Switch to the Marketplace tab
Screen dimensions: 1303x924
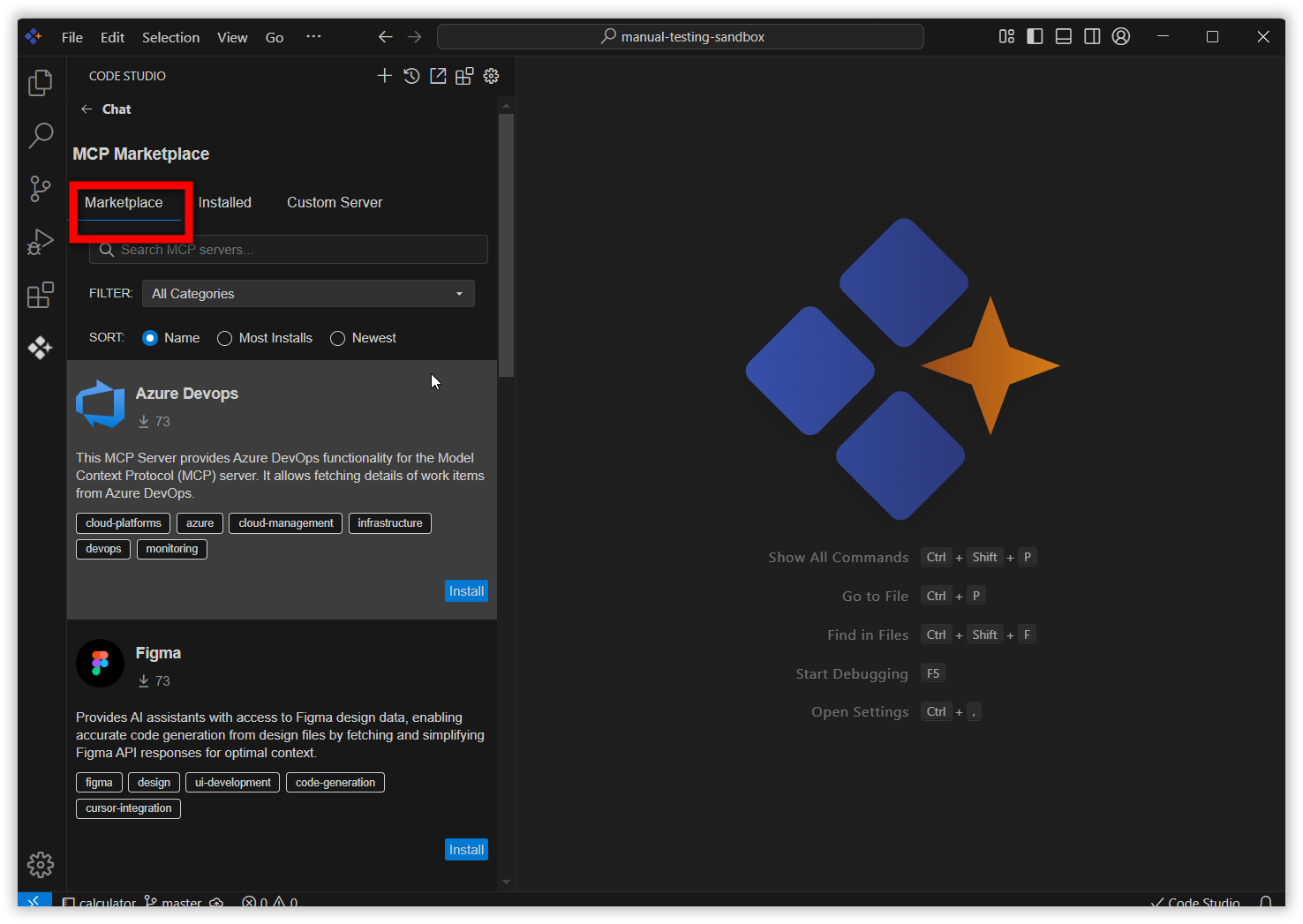[124, 203]
